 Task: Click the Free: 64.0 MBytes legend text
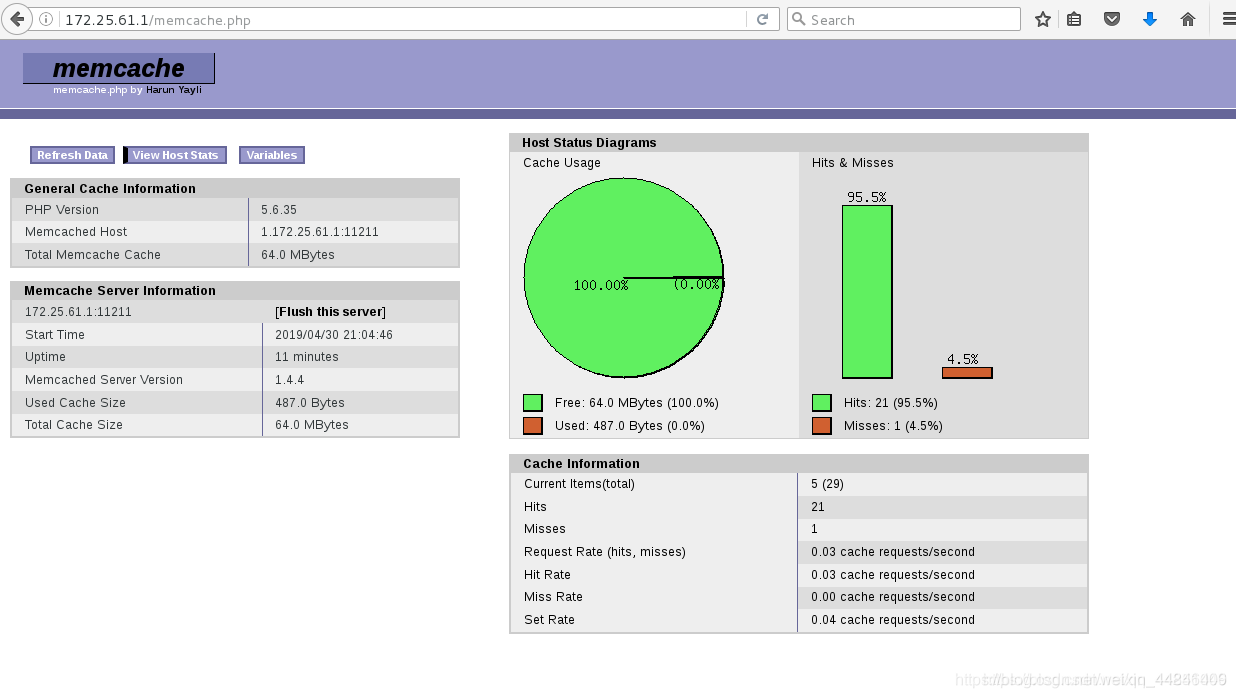(x=637, y=403)
